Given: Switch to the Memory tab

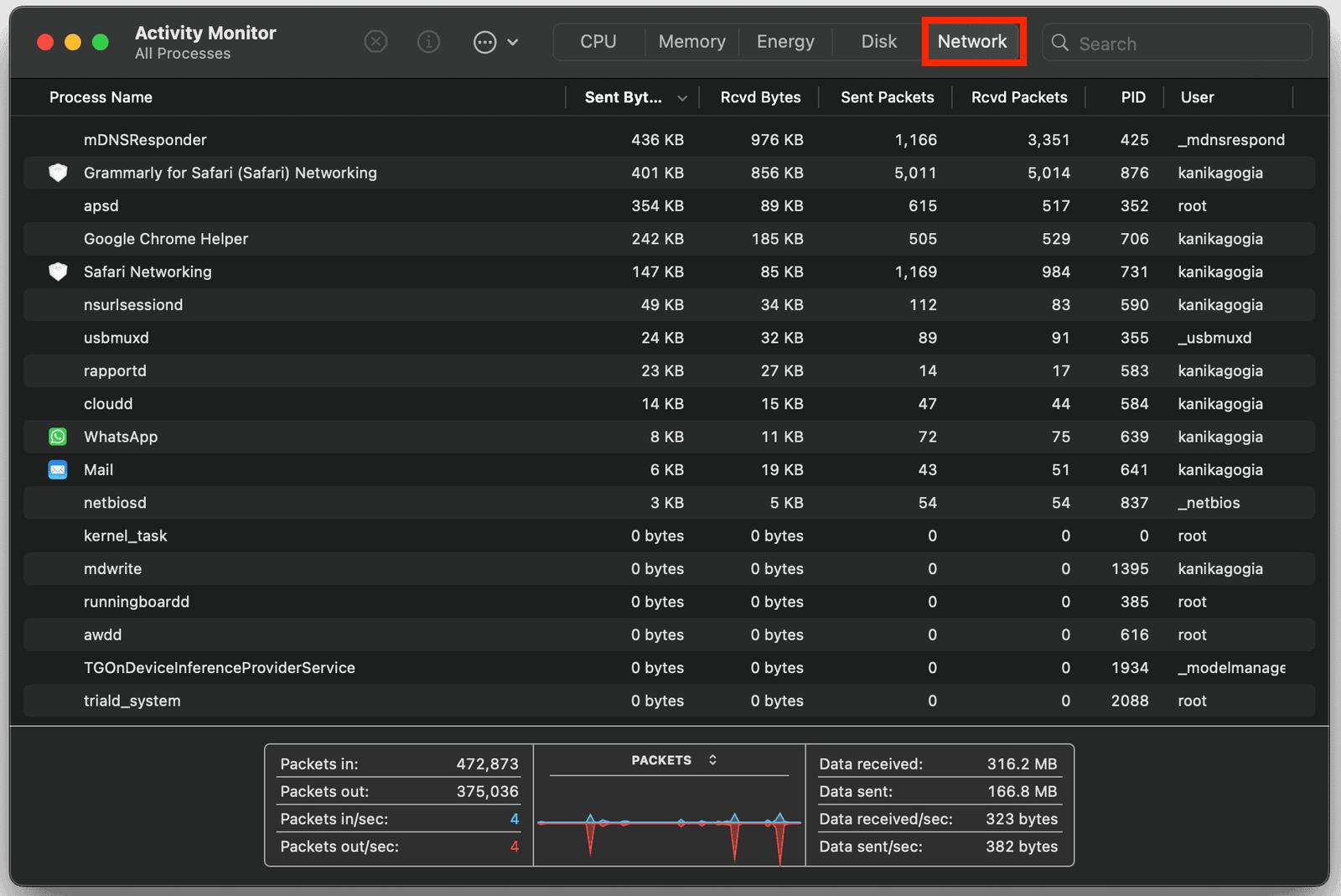Looking at the screenshot, I should (691, 42).
